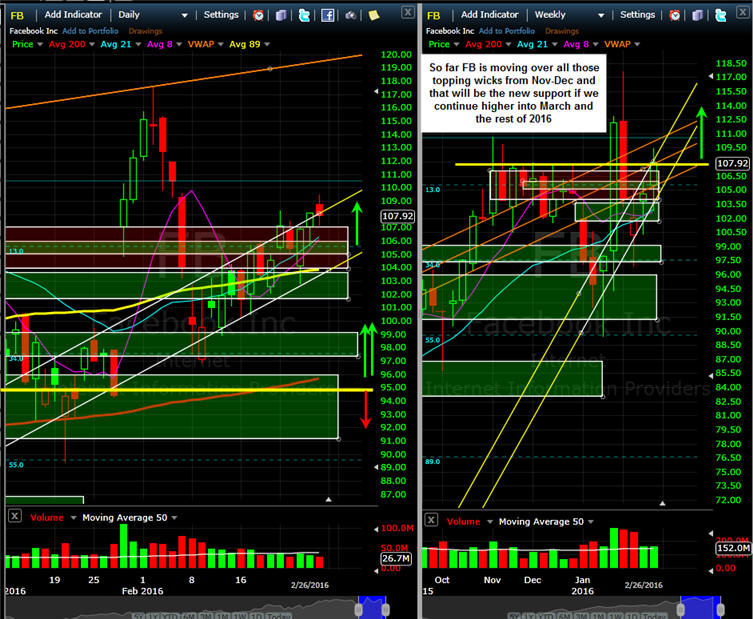753x619 pixels.
Task: Open Drawings link in Weekly chart
Action: pos(561,31)
